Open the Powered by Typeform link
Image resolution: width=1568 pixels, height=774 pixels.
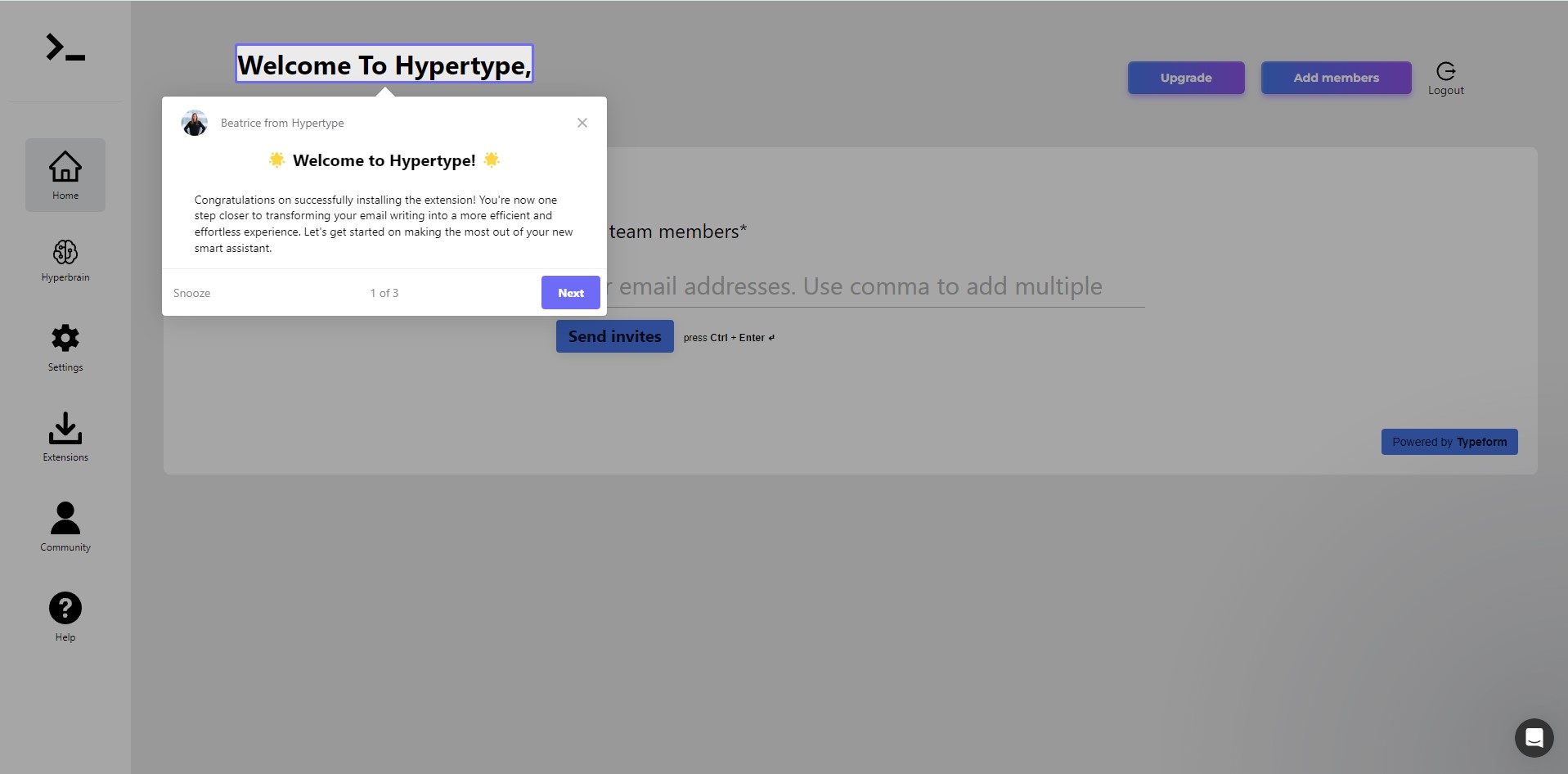tap(1449, 442)
